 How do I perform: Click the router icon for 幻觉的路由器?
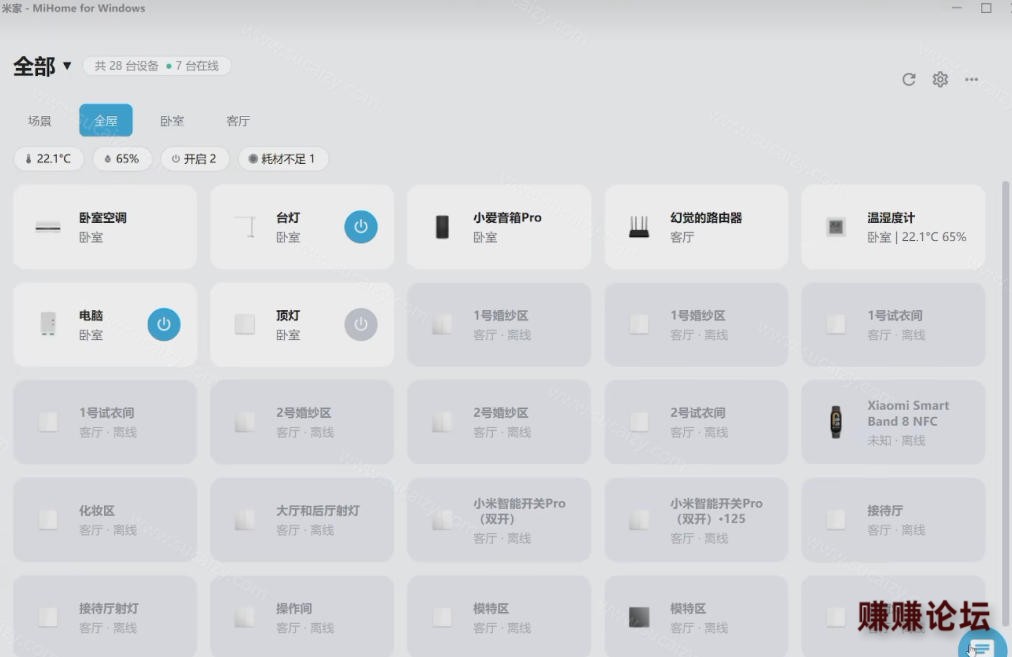click(x=639, y=227)
